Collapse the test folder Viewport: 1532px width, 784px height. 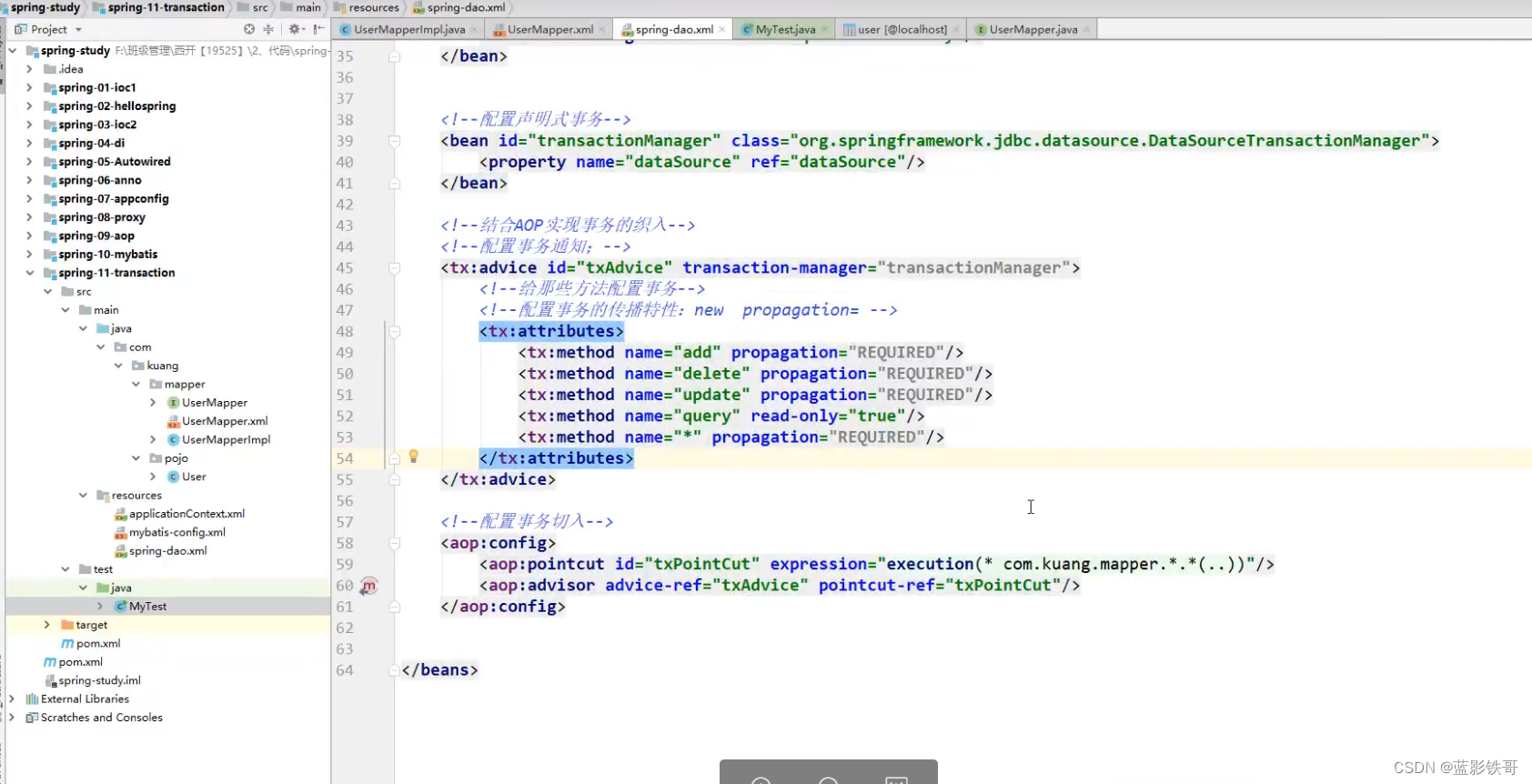[x=65, y=569]
